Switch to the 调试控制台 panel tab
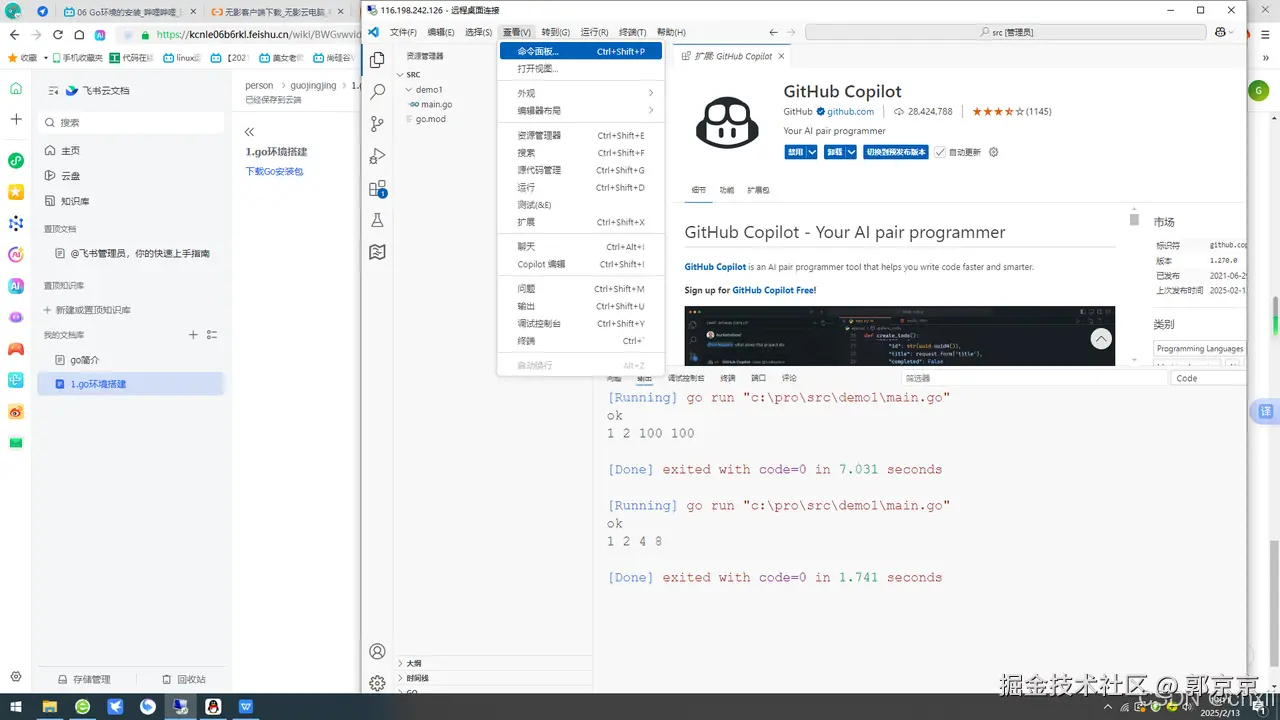1280x720 pixels. [x=686, y=378]
